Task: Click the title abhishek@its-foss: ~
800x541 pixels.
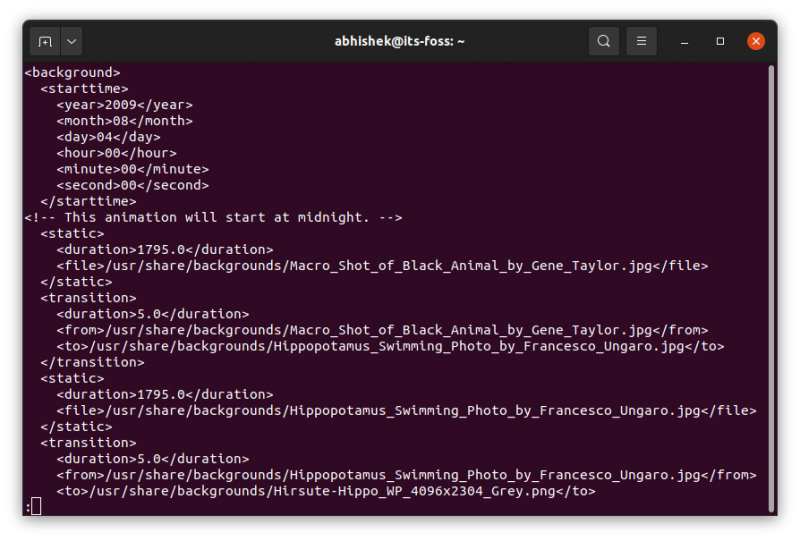Action: point(399,41)
